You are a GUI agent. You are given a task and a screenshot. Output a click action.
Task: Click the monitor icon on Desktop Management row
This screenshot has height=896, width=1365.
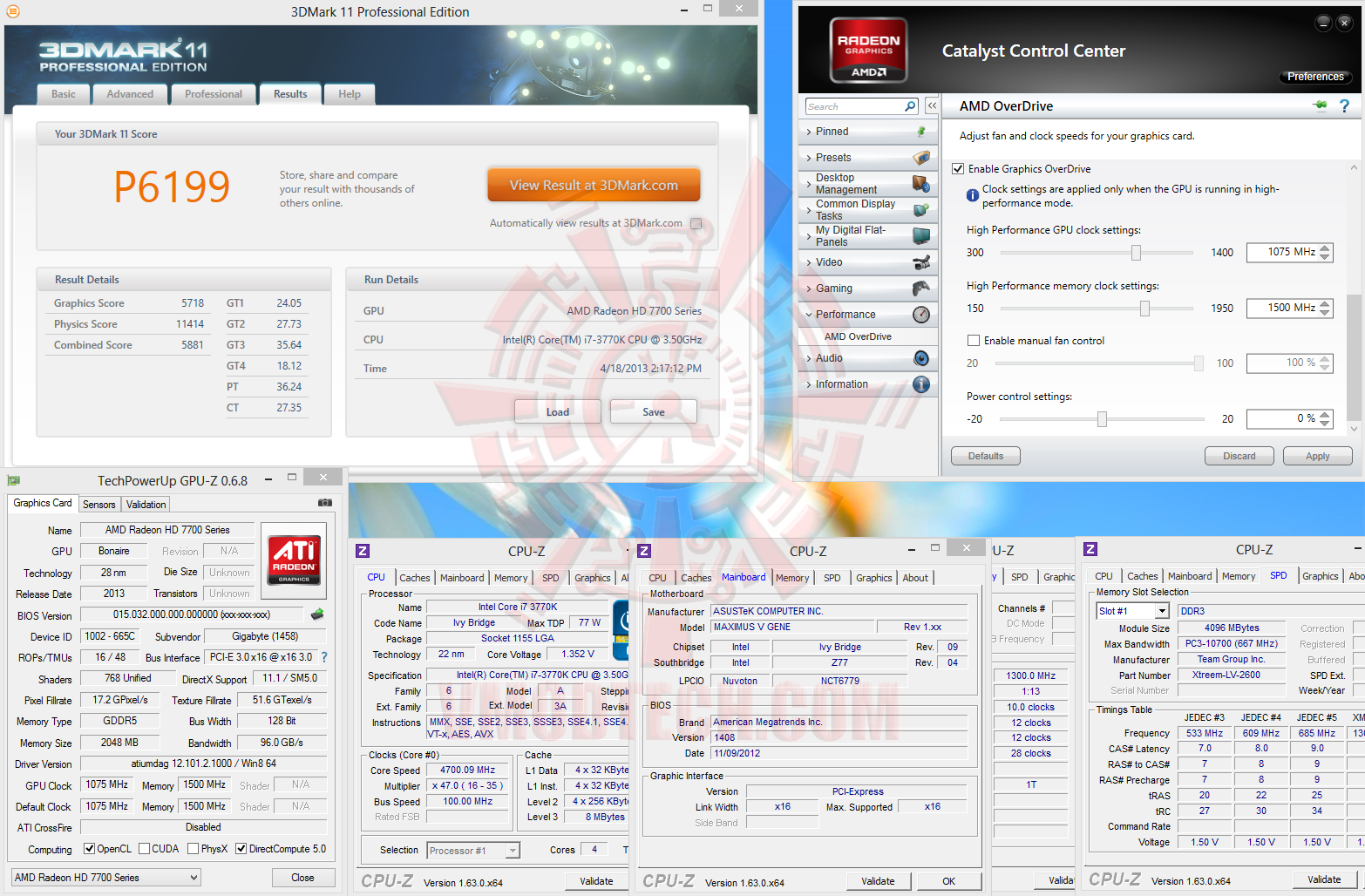(921, 184)
